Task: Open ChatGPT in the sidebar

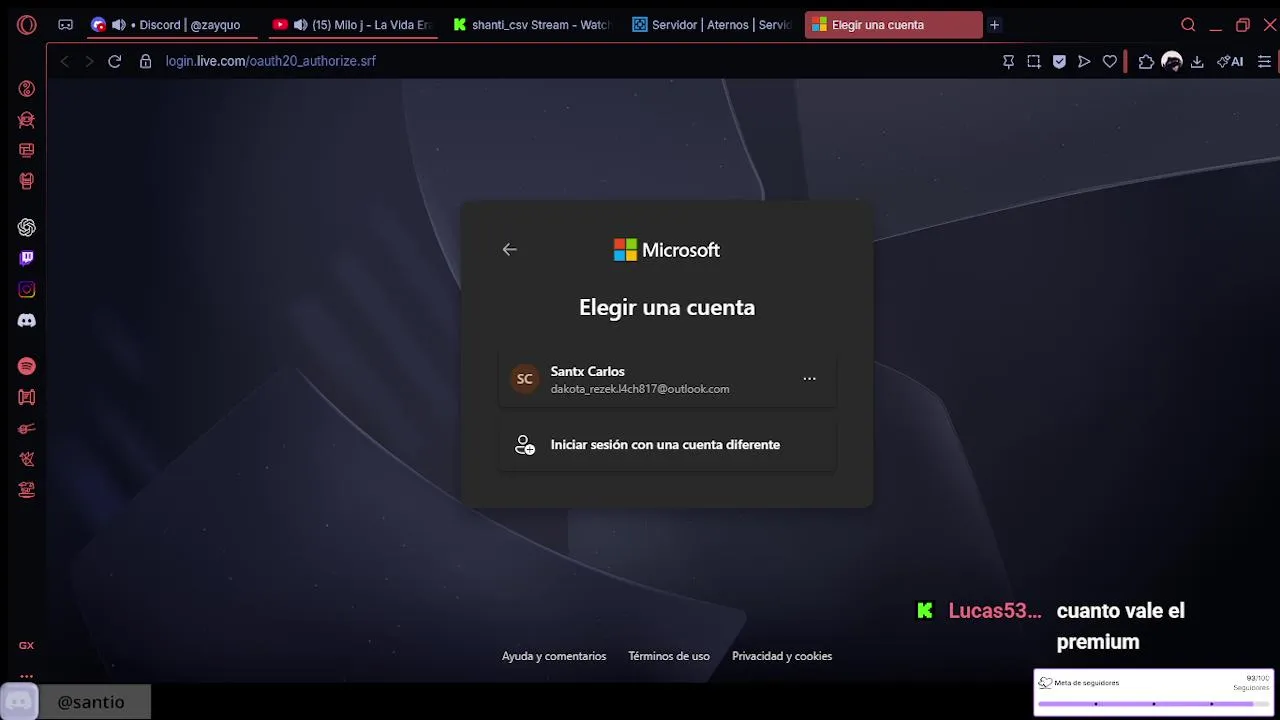Action: click(27, 228)
